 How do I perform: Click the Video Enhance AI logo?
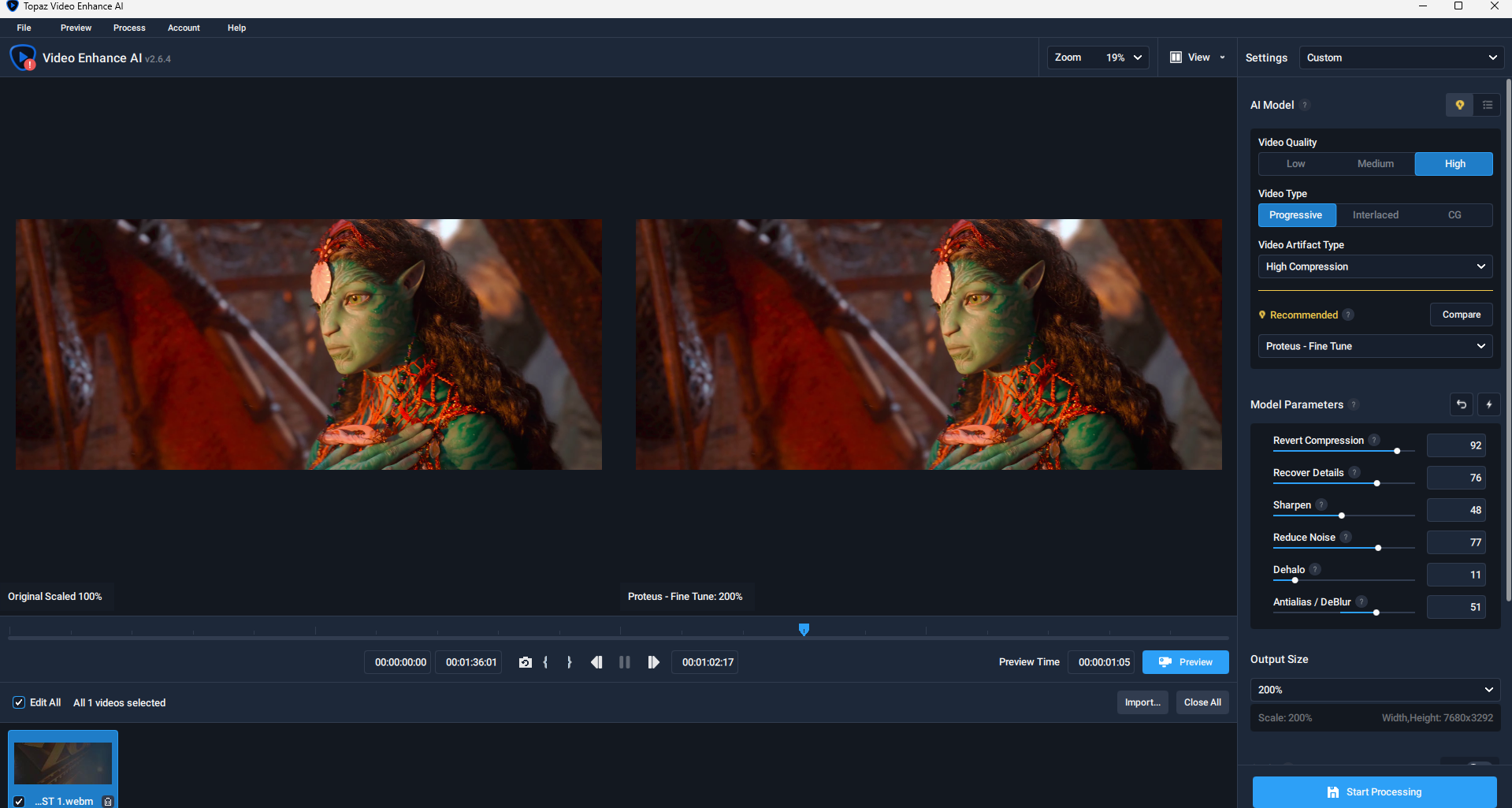click(23, 58)
